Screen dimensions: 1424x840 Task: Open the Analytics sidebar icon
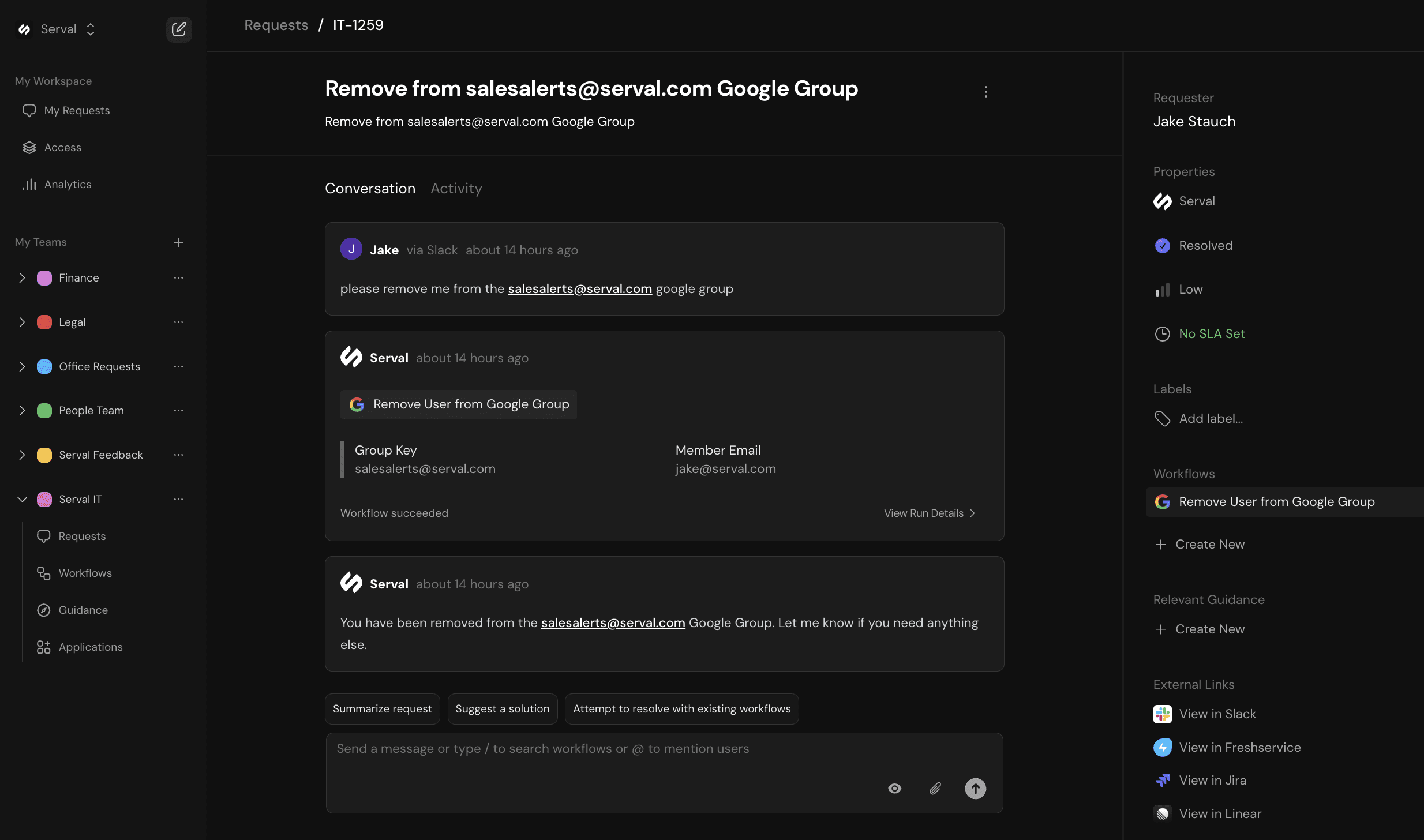(29, 184)
